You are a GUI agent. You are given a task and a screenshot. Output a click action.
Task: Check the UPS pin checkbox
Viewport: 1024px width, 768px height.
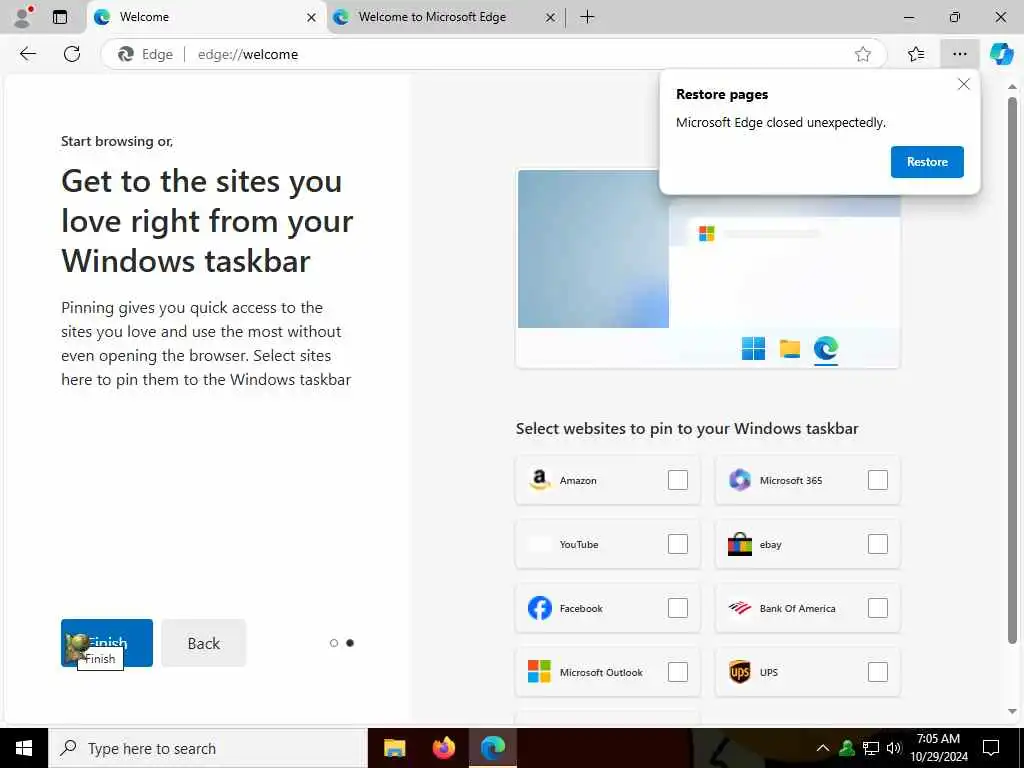pos(877,672)
